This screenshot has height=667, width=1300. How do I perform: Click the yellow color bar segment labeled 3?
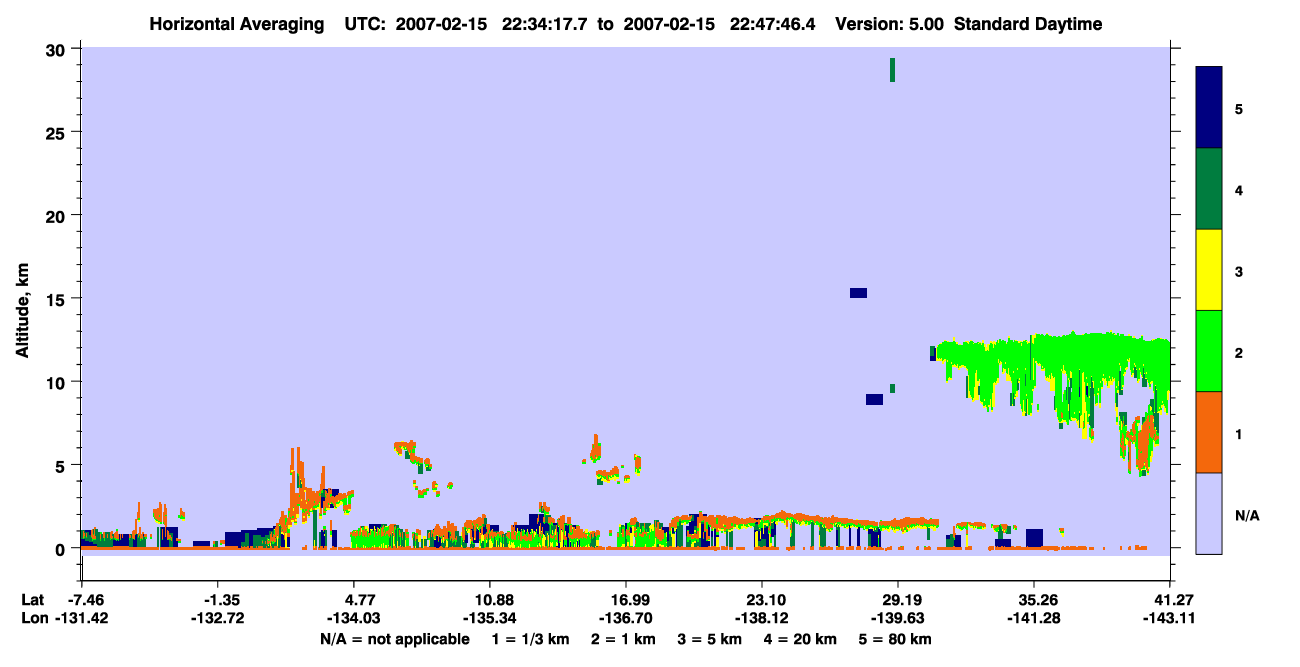pos(1209,270)
